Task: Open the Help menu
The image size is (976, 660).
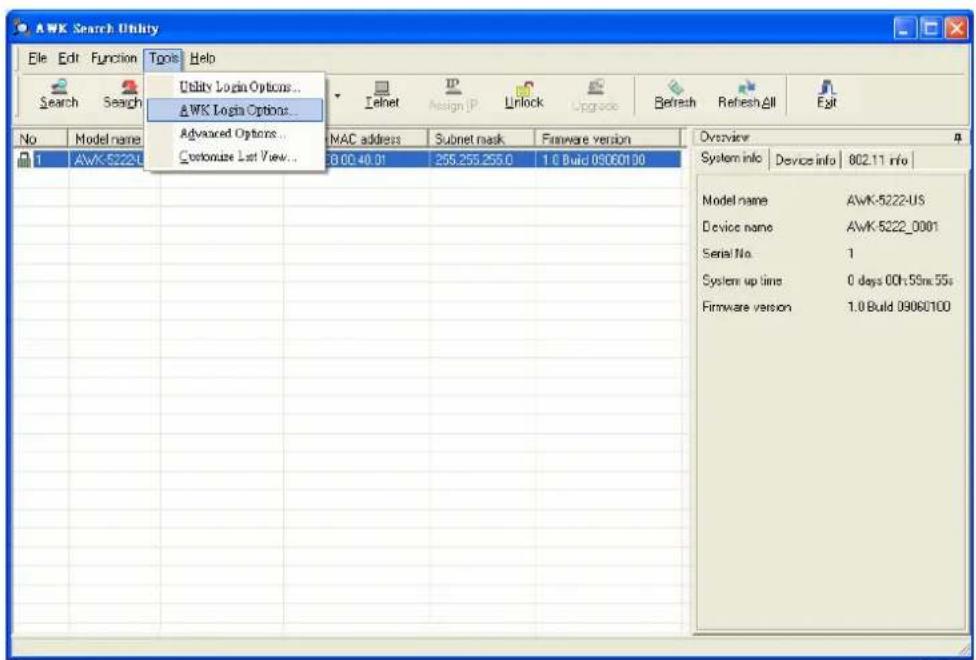Action: pos(202,59)
